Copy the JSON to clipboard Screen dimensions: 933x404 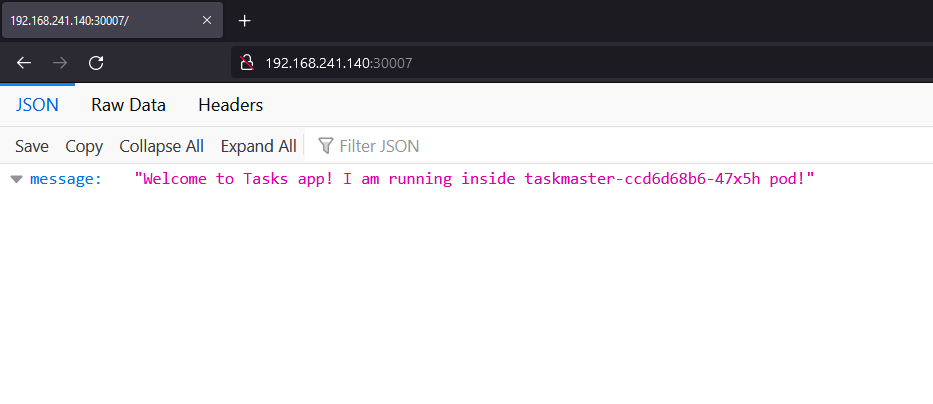point(84,146)
